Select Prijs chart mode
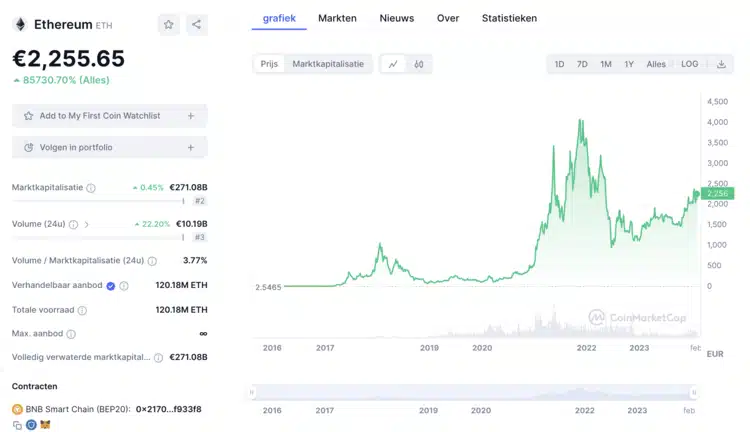Screen dimensions: 750x432 269,64
